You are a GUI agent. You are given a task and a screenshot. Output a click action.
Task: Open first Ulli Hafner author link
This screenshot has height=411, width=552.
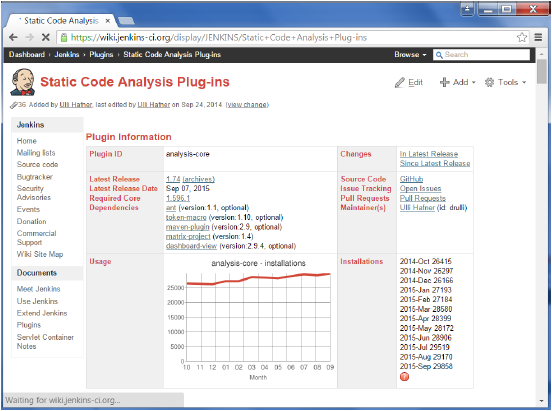[76, 105]
